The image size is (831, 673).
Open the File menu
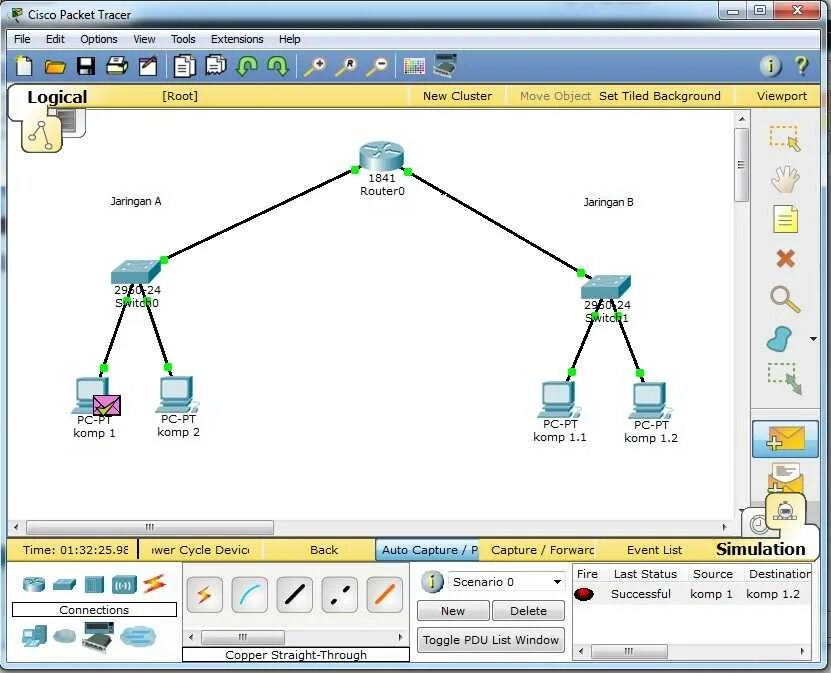22,39
